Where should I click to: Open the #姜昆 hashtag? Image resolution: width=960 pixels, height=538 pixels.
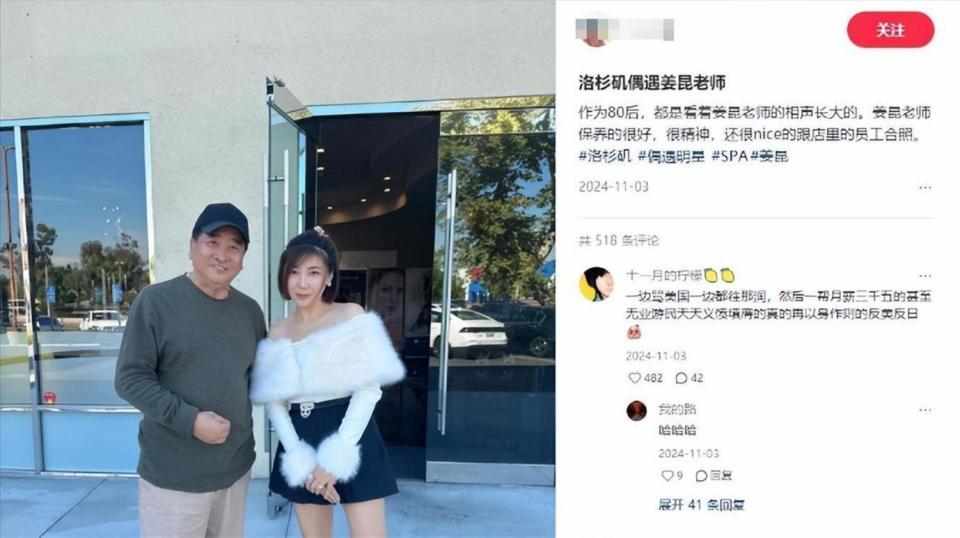point(770,156)
